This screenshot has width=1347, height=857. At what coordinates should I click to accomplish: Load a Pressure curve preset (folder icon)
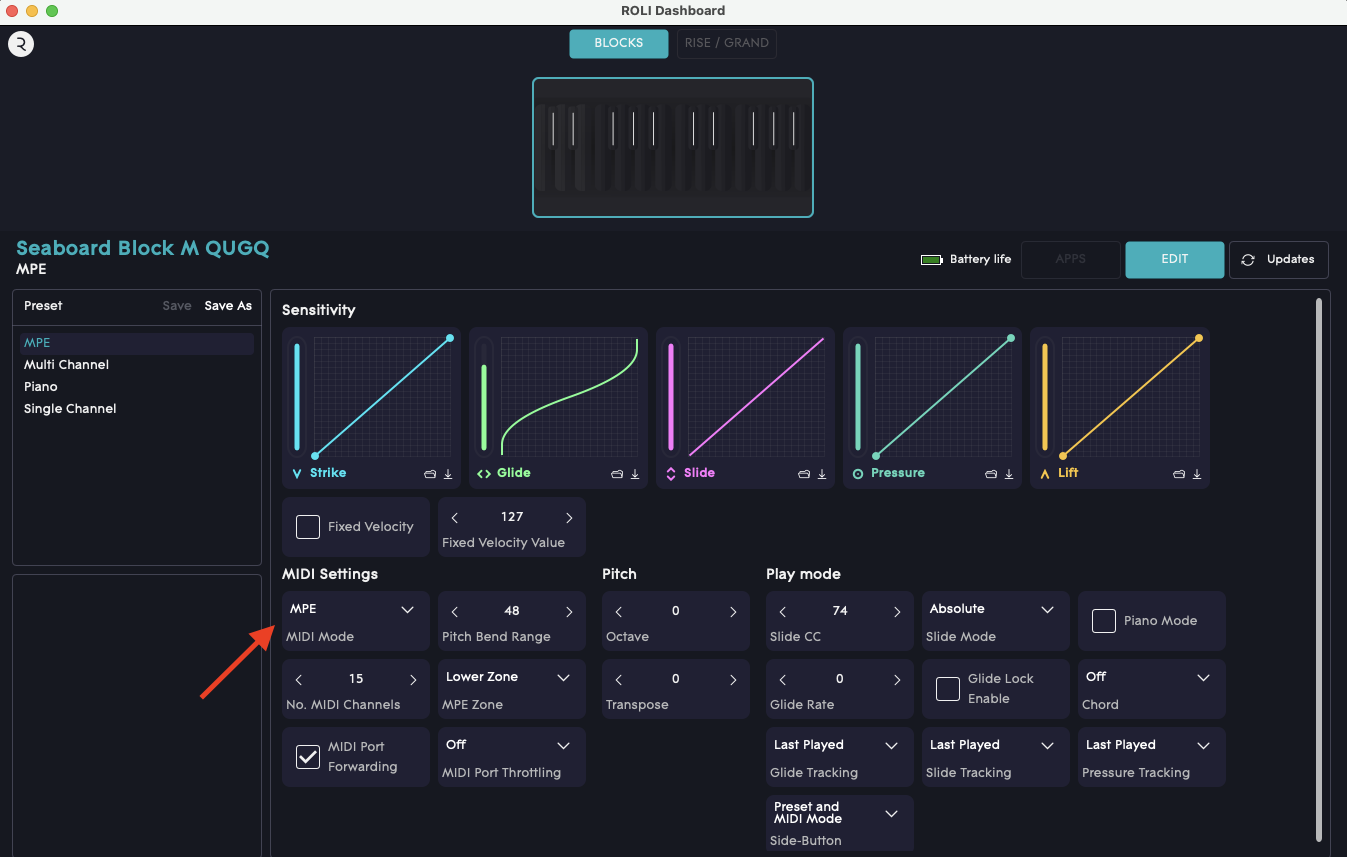[992, 474]
